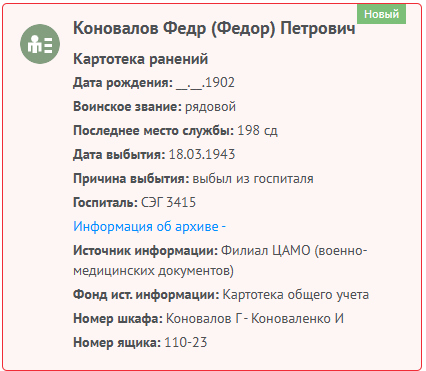This screenshot has height=371, width=426.
Task: Click the Госпиталь СЭГ 3415 entry
Action: (134, 202)
